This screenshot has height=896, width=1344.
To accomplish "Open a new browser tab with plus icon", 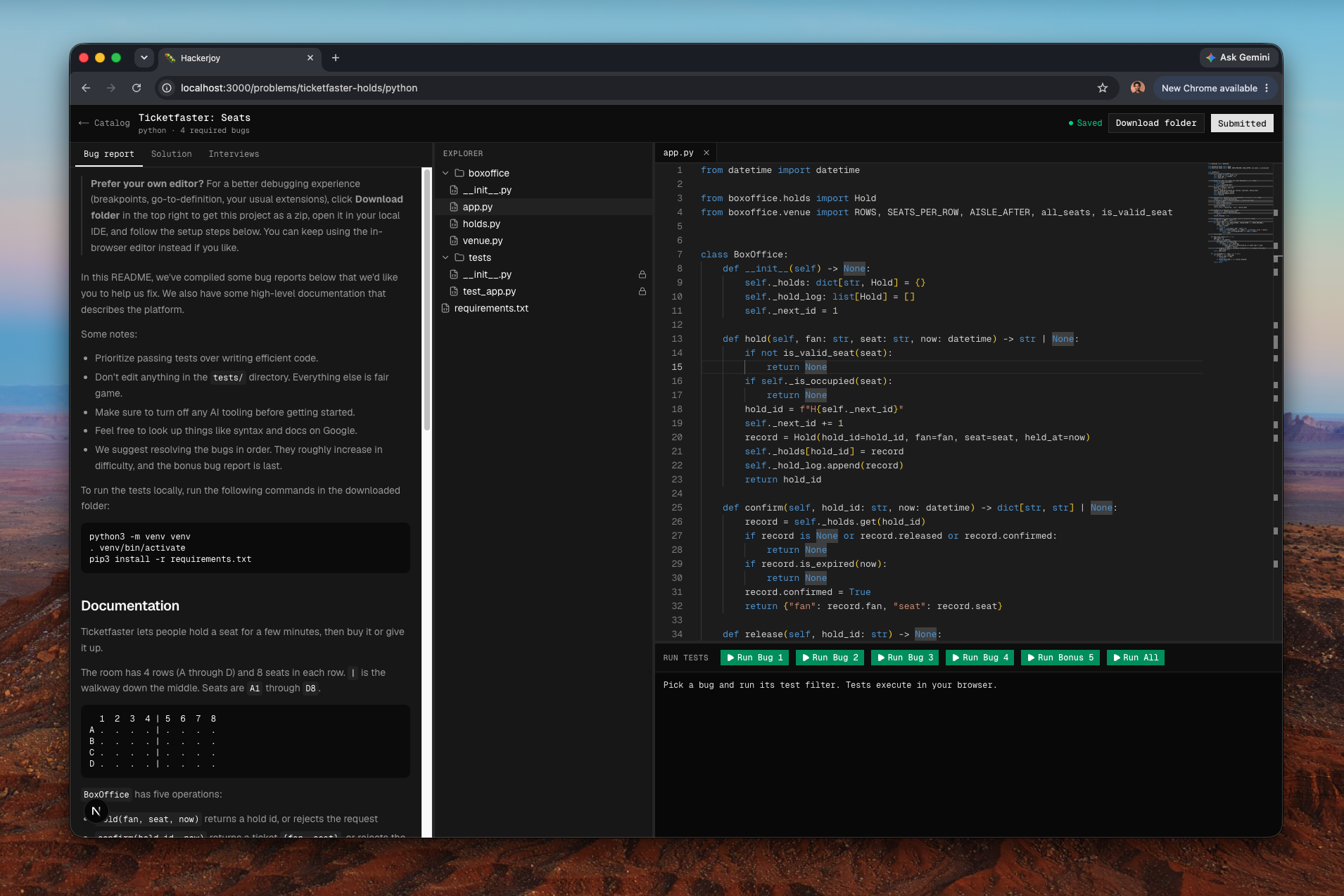I will 336,58.
